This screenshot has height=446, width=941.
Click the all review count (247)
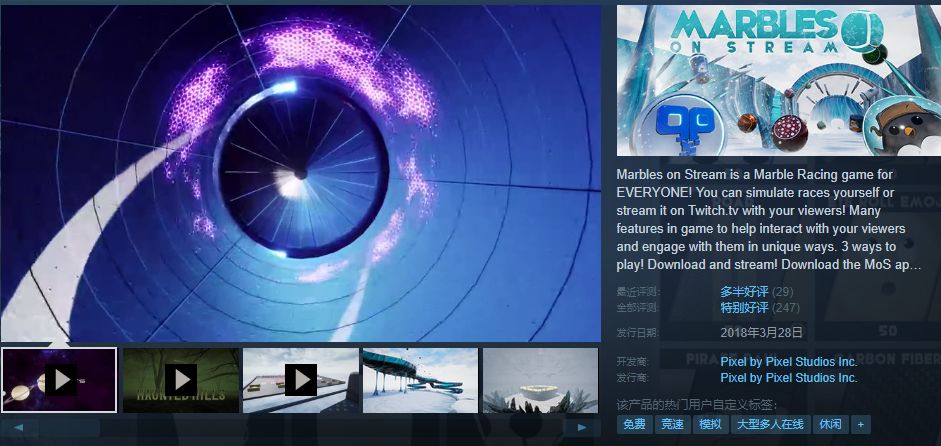[786, 308]
